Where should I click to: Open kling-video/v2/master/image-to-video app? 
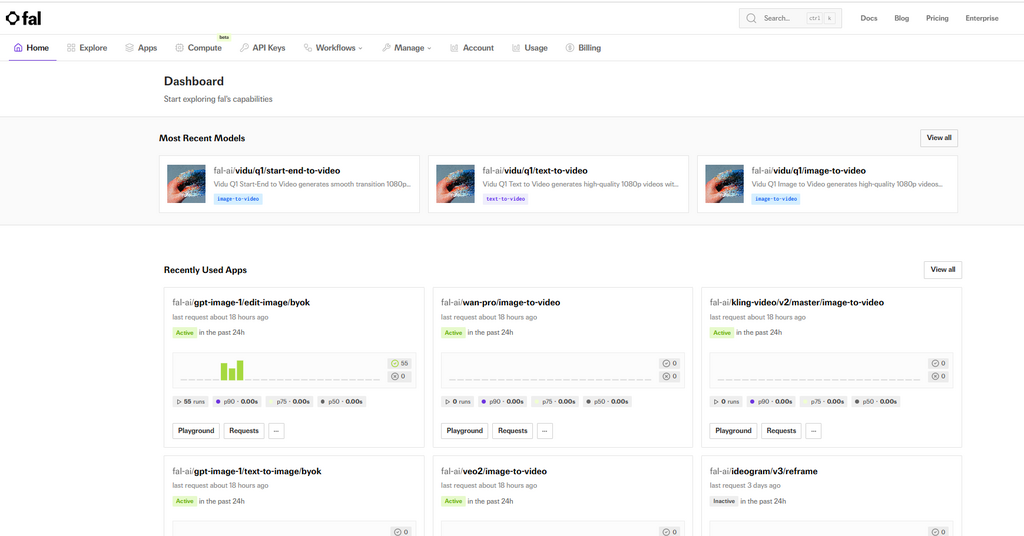797,302
